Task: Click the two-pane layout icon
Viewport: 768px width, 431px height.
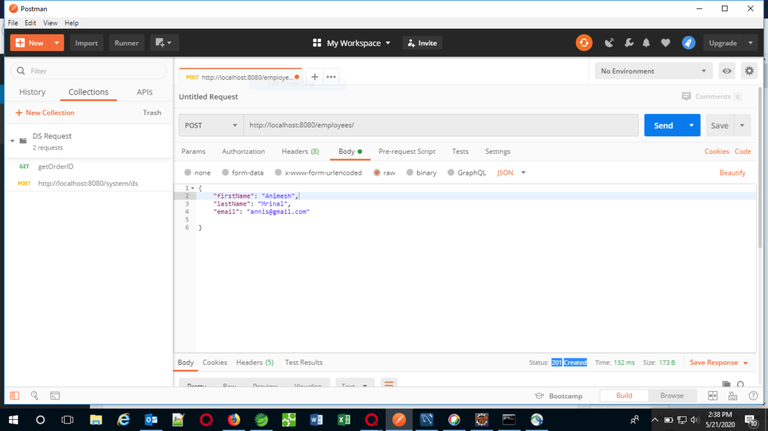Action: 713,396
